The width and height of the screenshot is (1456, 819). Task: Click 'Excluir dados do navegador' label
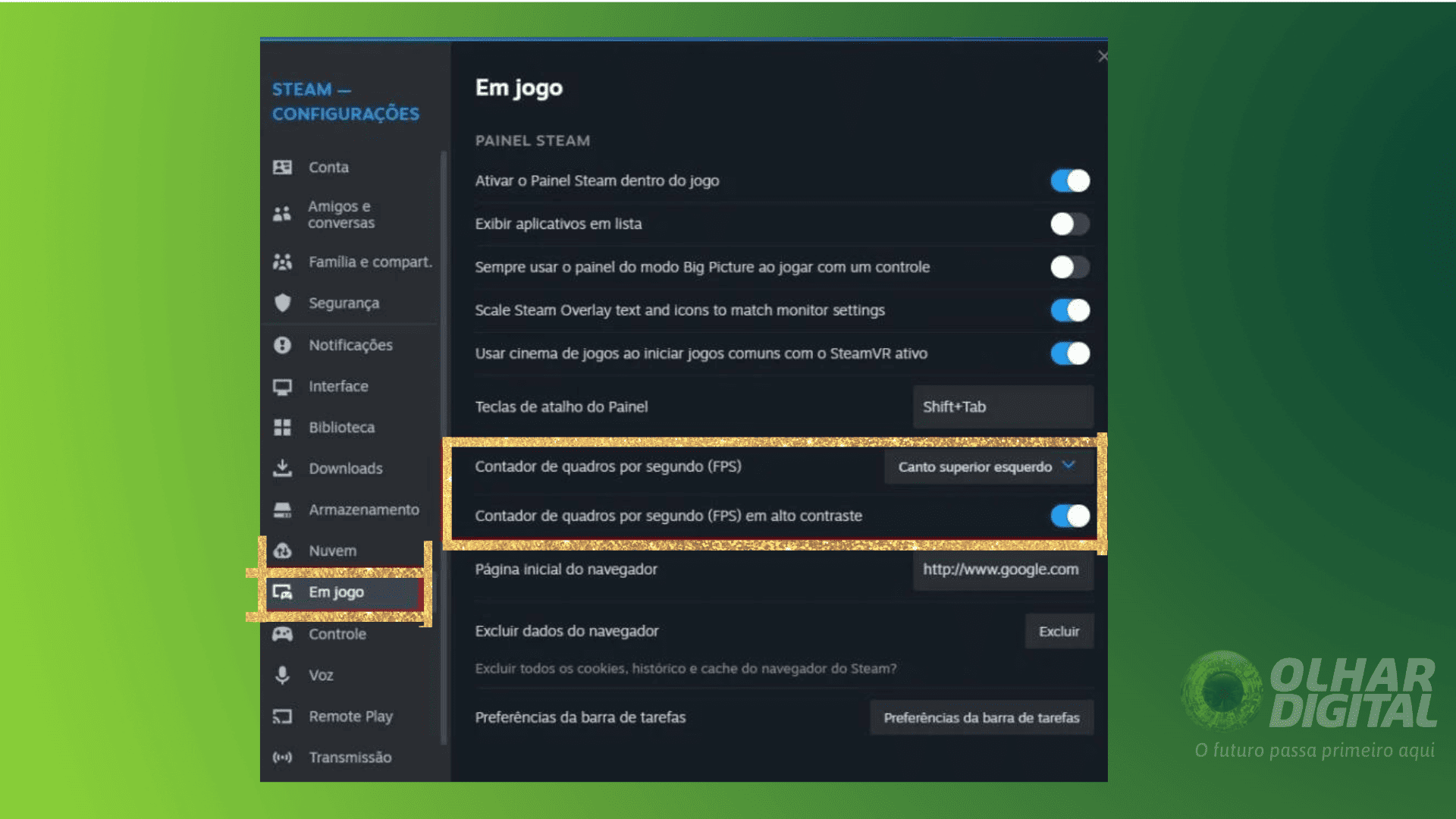pos(566,631)
